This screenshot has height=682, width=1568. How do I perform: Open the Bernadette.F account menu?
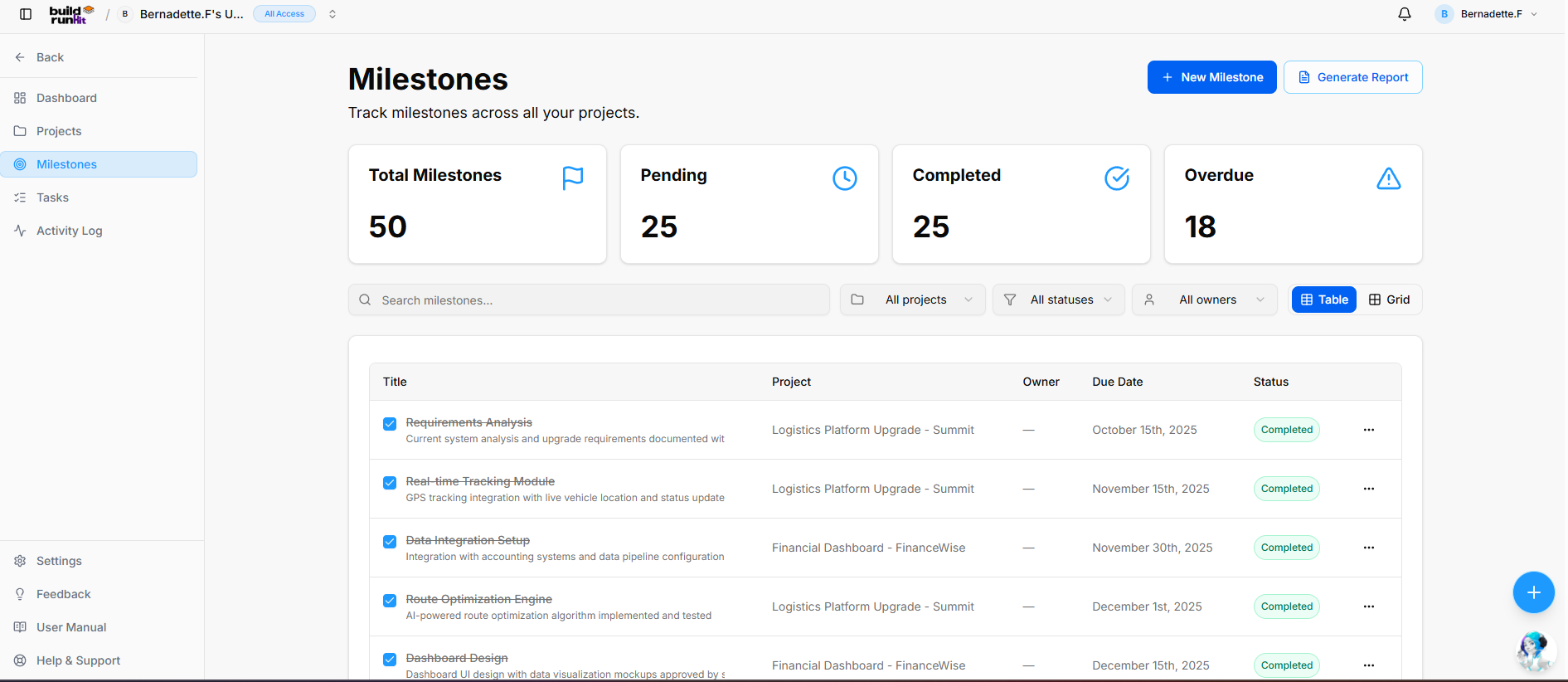click(1487, 14)
